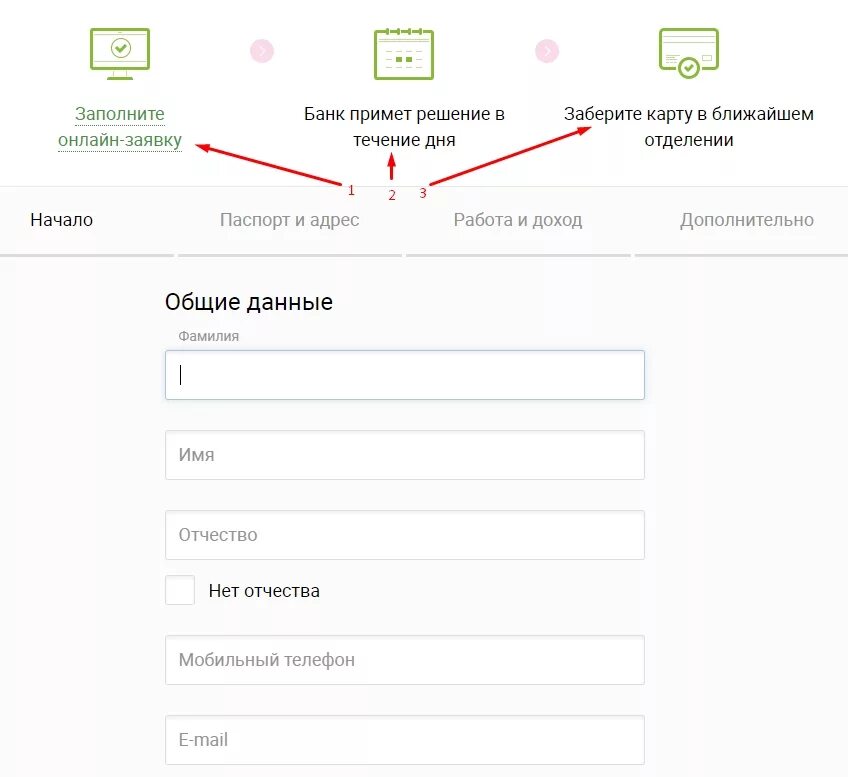Tick the Нет отчества checkbox
Viewport: 848px width, 777px height.
(x=180, y=590)
